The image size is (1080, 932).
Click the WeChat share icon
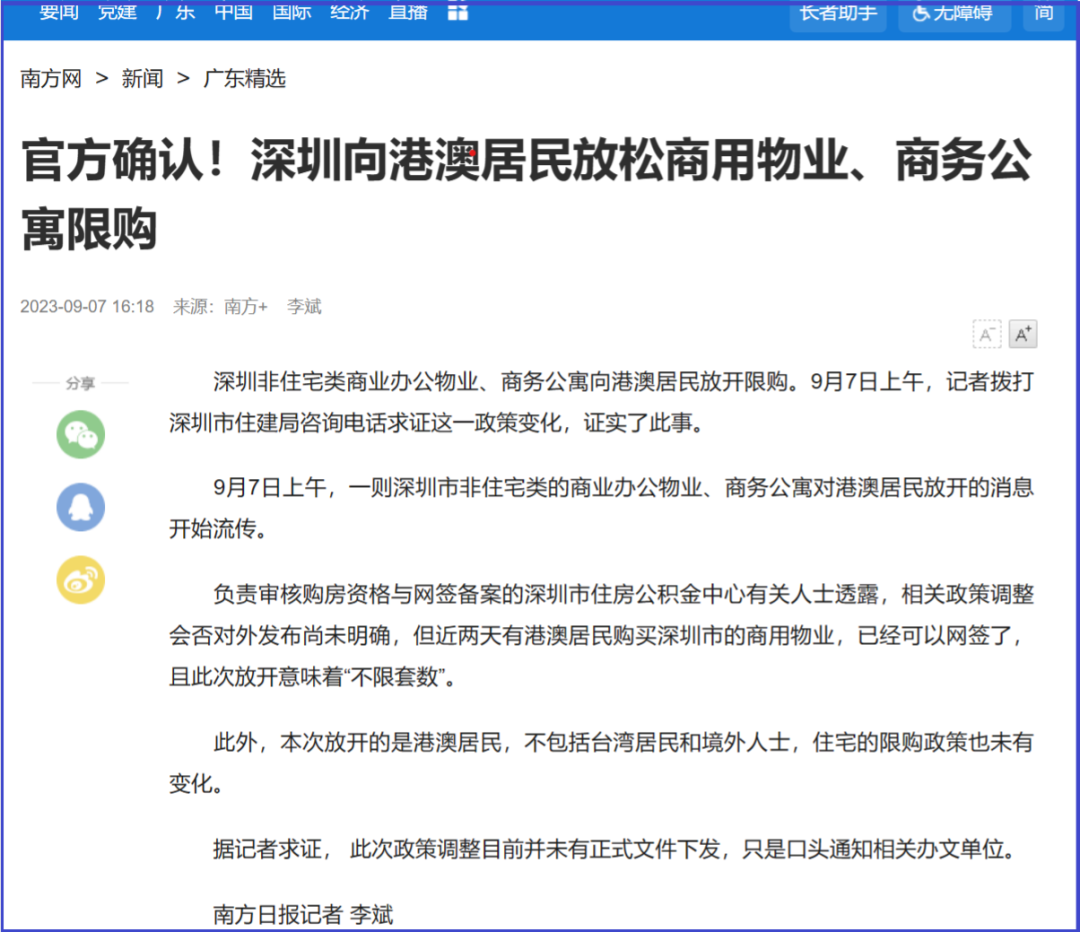pos(80,434)
